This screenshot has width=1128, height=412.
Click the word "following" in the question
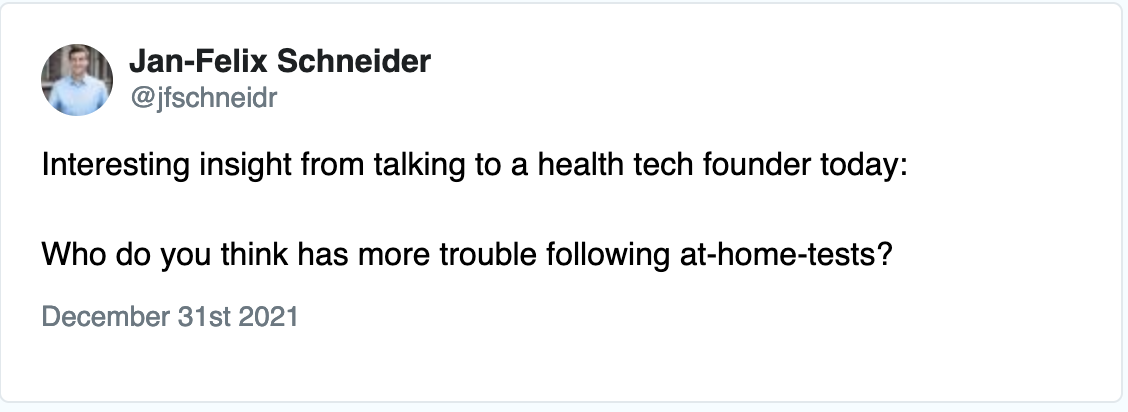tap(608, 255)
